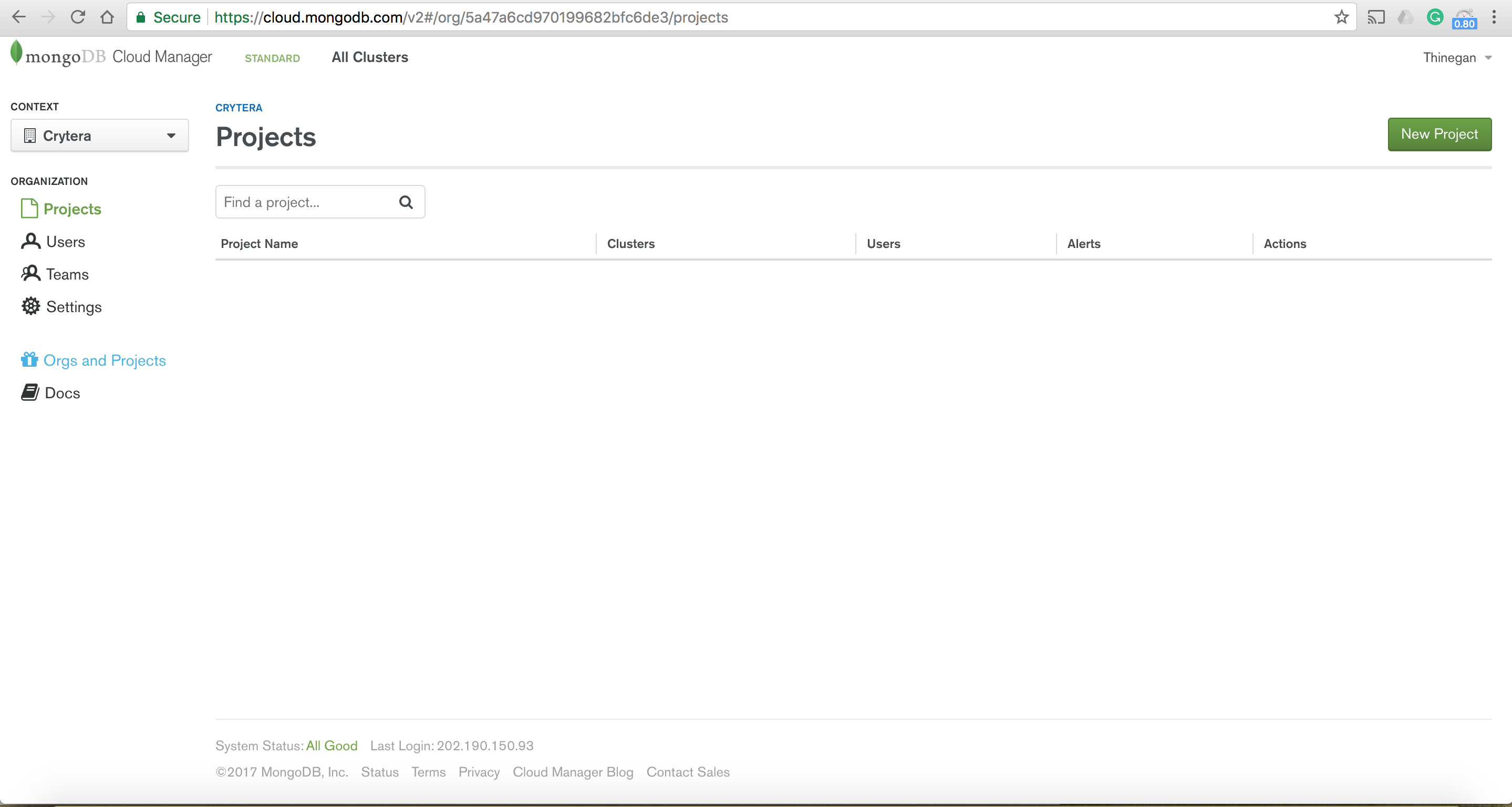Image resolution: width=1512 pixels, height=807 pixels.
Task: Click the search magnifier icon
Action: (406, 202)
